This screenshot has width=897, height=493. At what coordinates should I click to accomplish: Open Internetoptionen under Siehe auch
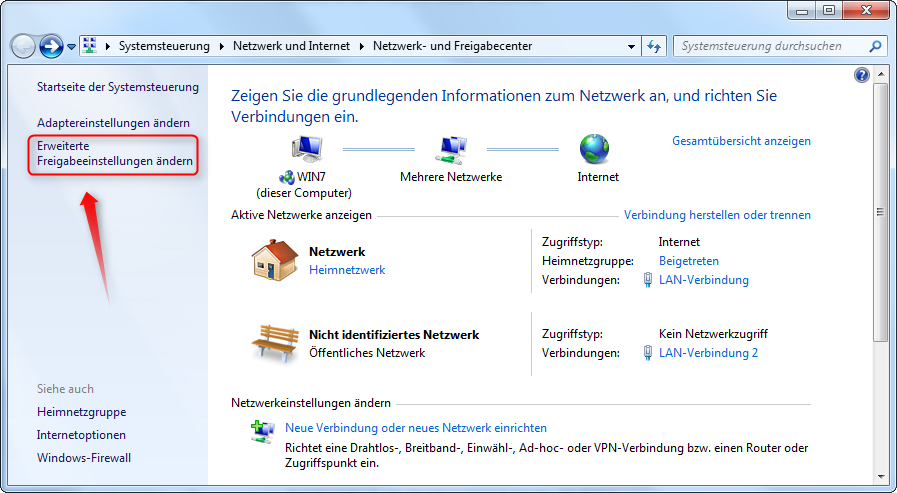click(x=81, y=435)
